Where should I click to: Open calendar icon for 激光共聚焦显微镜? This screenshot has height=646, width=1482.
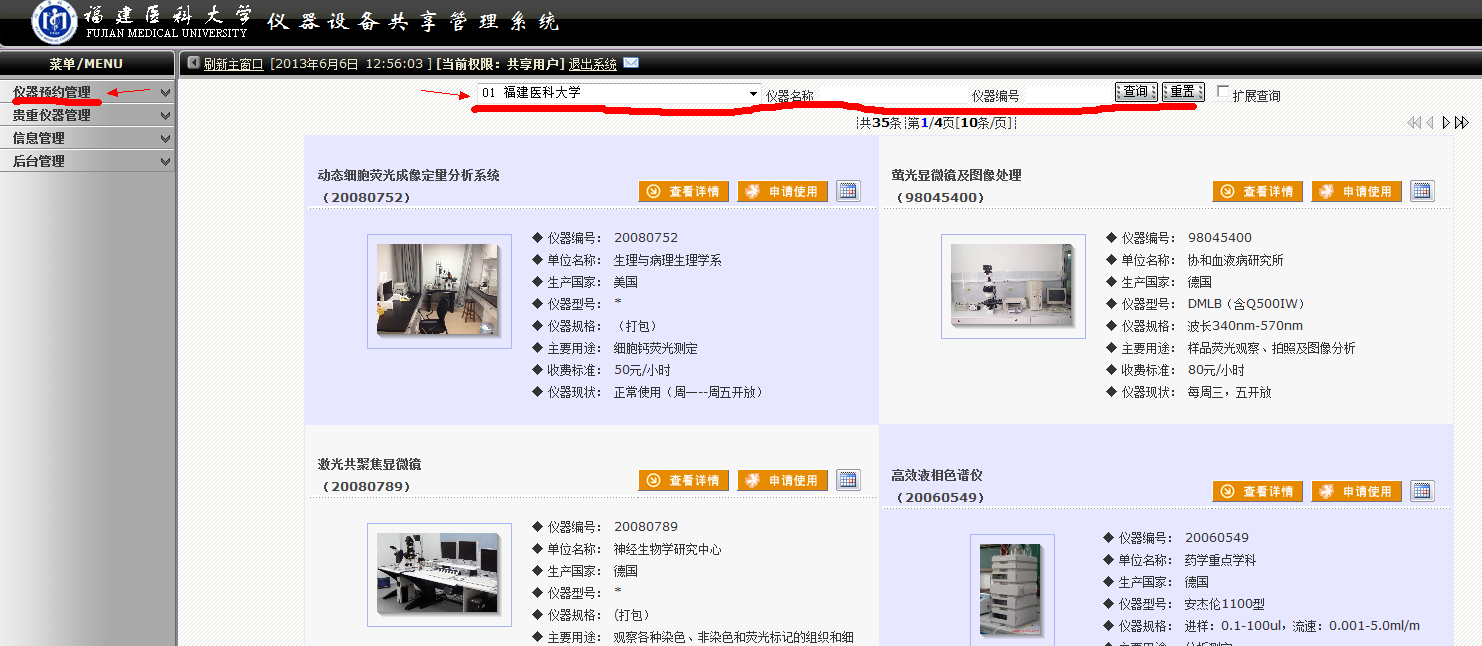pos(848,480)
